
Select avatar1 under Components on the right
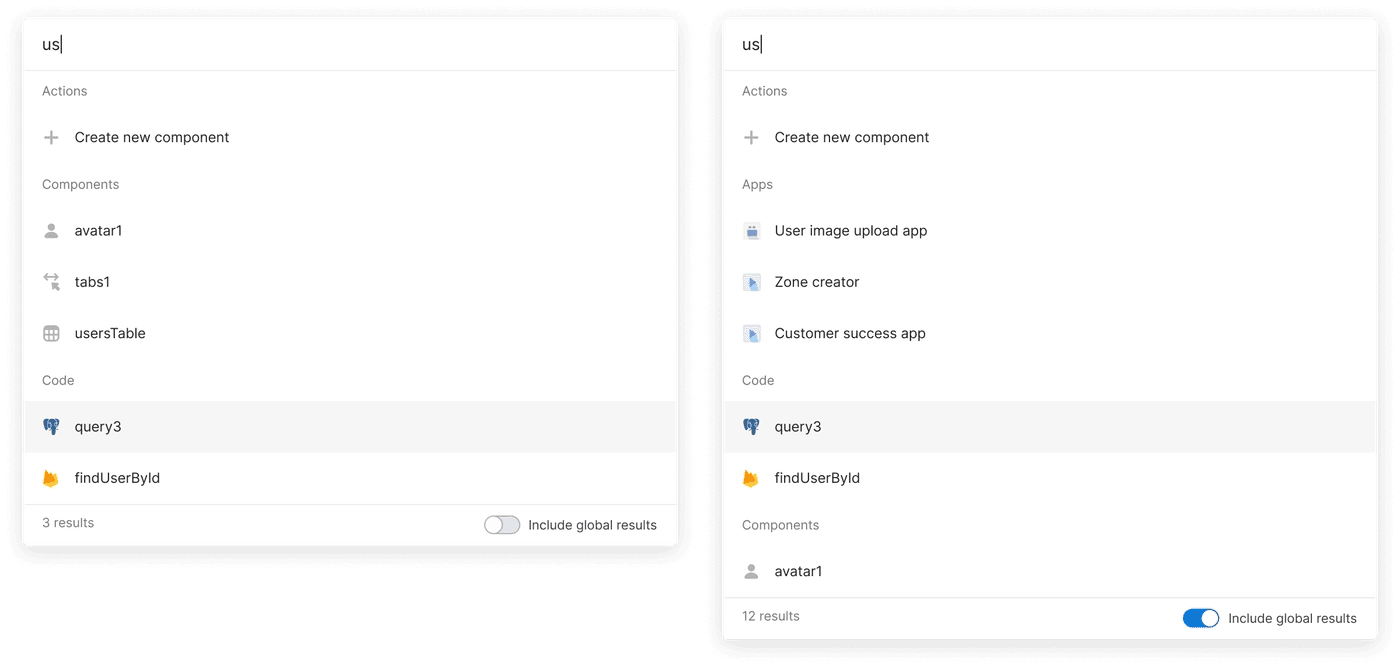798,571
